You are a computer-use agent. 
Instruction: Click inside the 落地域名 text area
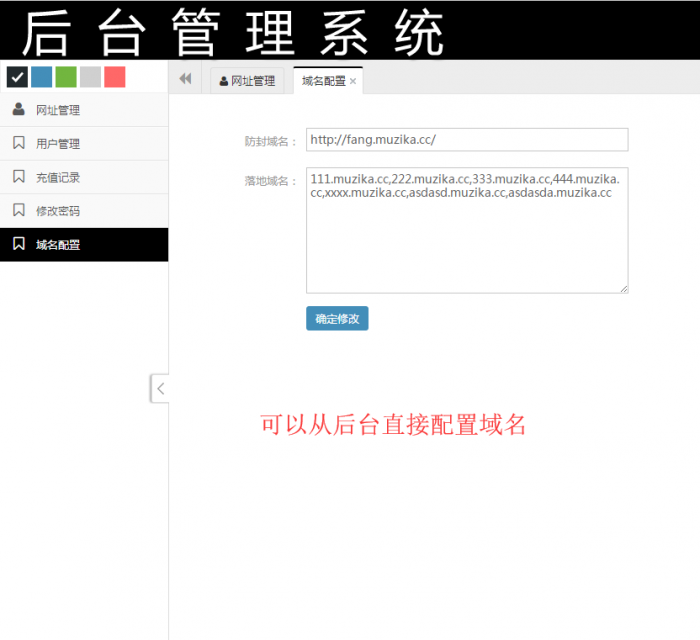tap(466, 240)
